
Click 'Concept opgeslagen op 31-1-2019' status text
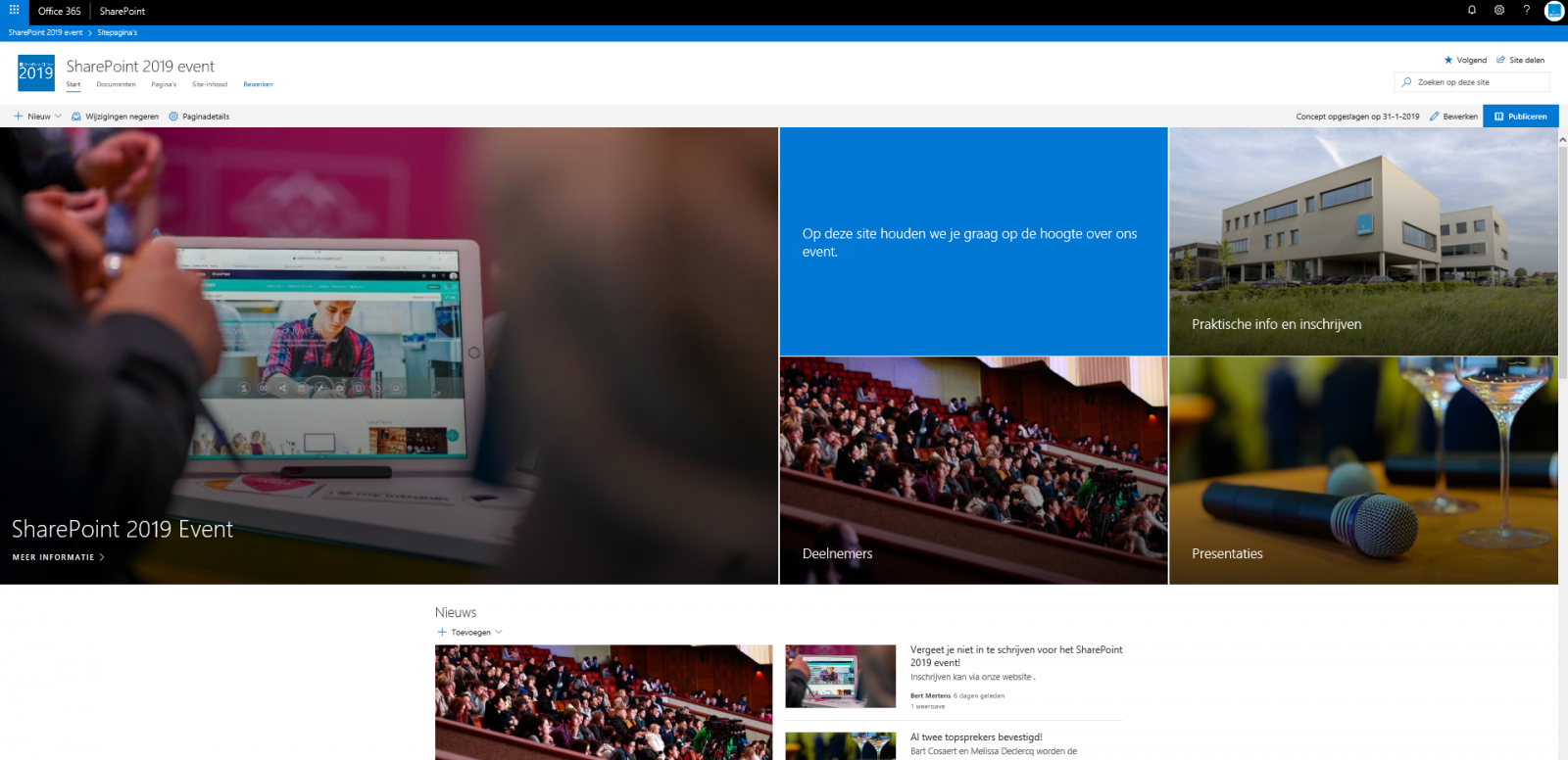(x=1357, y=117)
